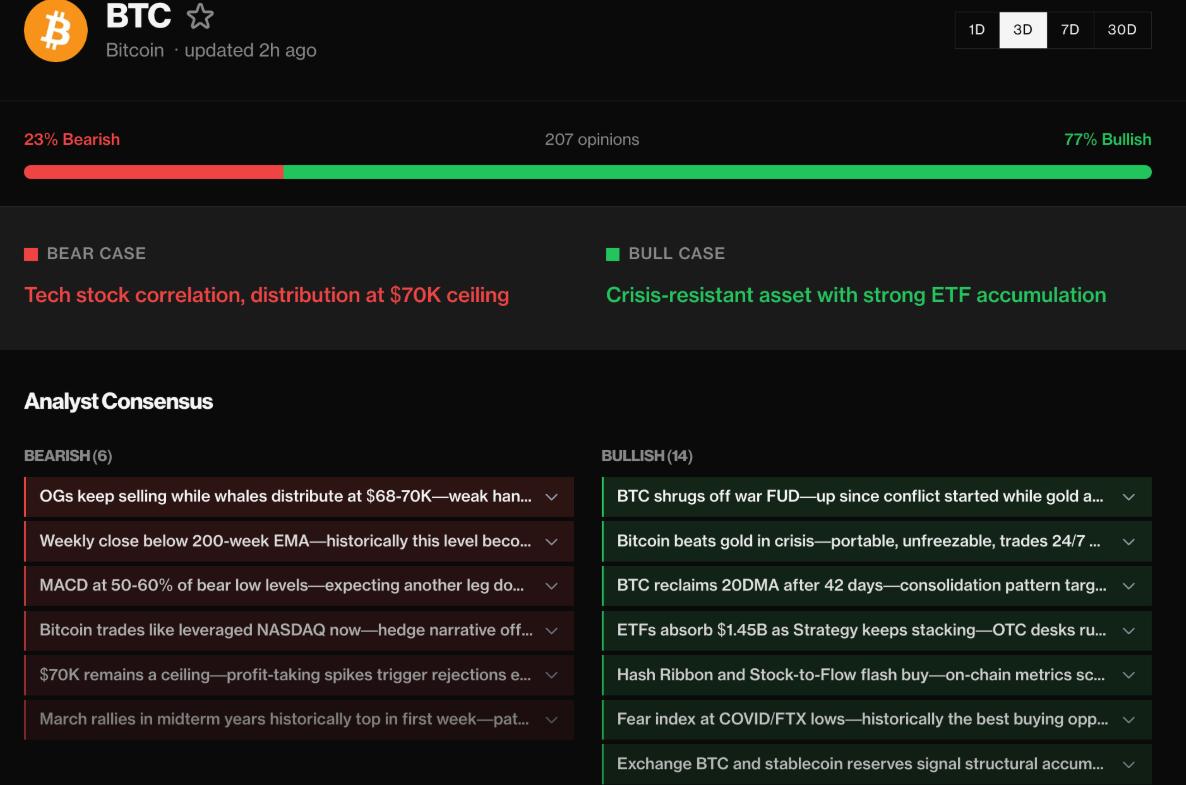
Task: Select the 1D timeframe
Action: (x=976, y=30)
